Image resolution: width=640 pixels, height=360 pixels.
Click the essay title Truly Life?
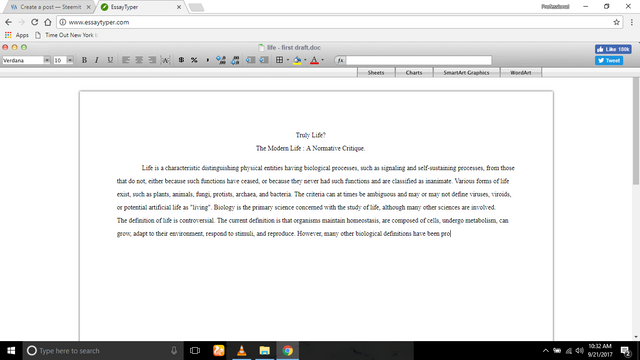311,135
